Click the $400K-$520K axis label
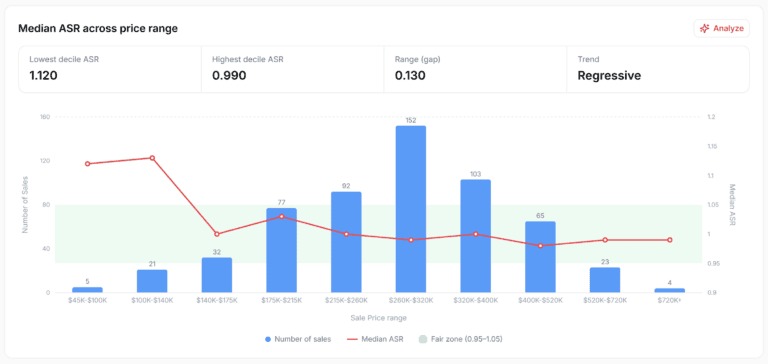 [x=540, y=300]
